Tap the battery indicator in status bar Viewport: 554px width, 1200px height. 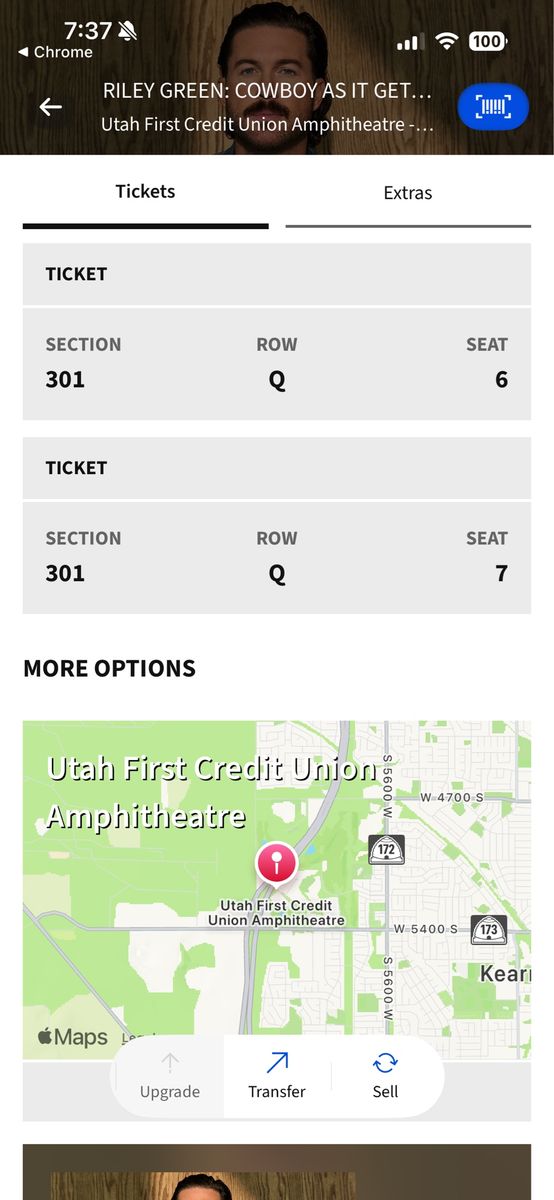[487, 41]
